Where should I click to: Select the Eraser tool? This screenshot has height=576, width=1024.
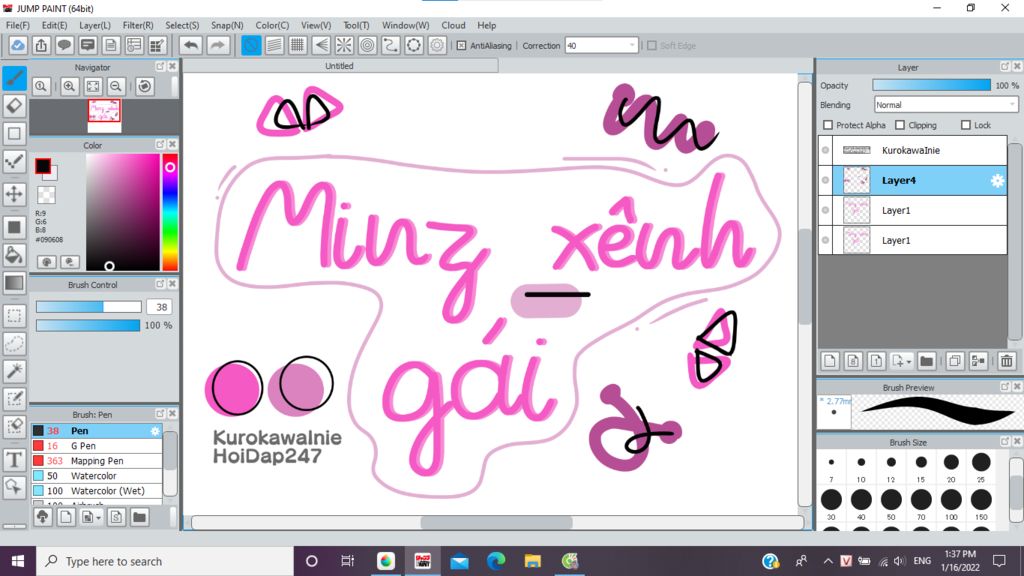click(x=14, y=106)
